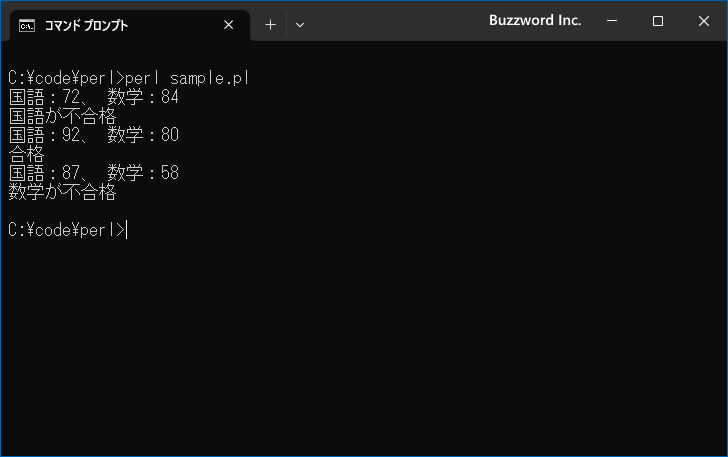This screenshot has height=457, width=728.
Task: Click empty title bar area beside dropdown
Action: click(x=395, y=21)
